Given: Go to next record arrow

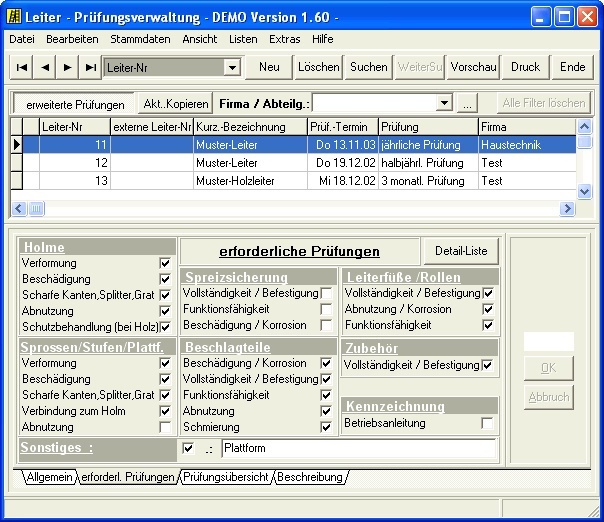Looking at the screenshot, I should (67, 67).
